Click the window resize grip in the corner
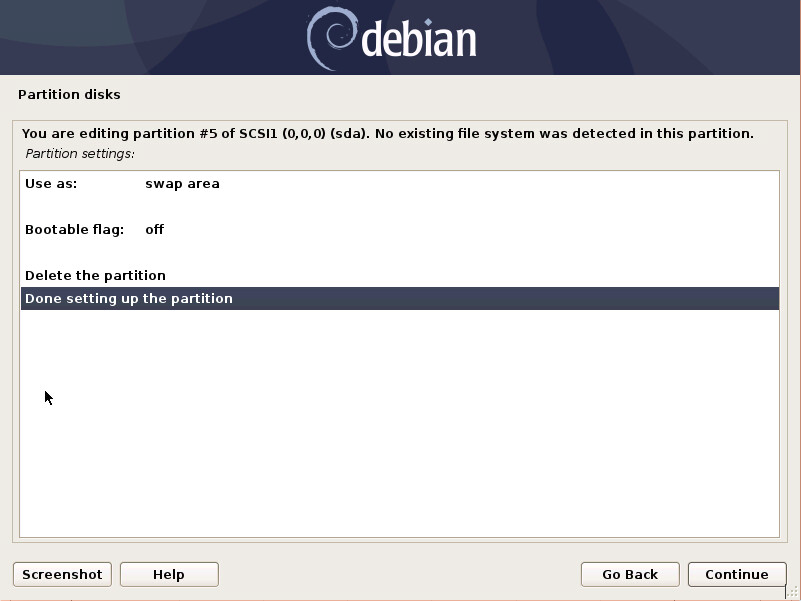Screen dimensions: 801x601 [x=793, y=593]
